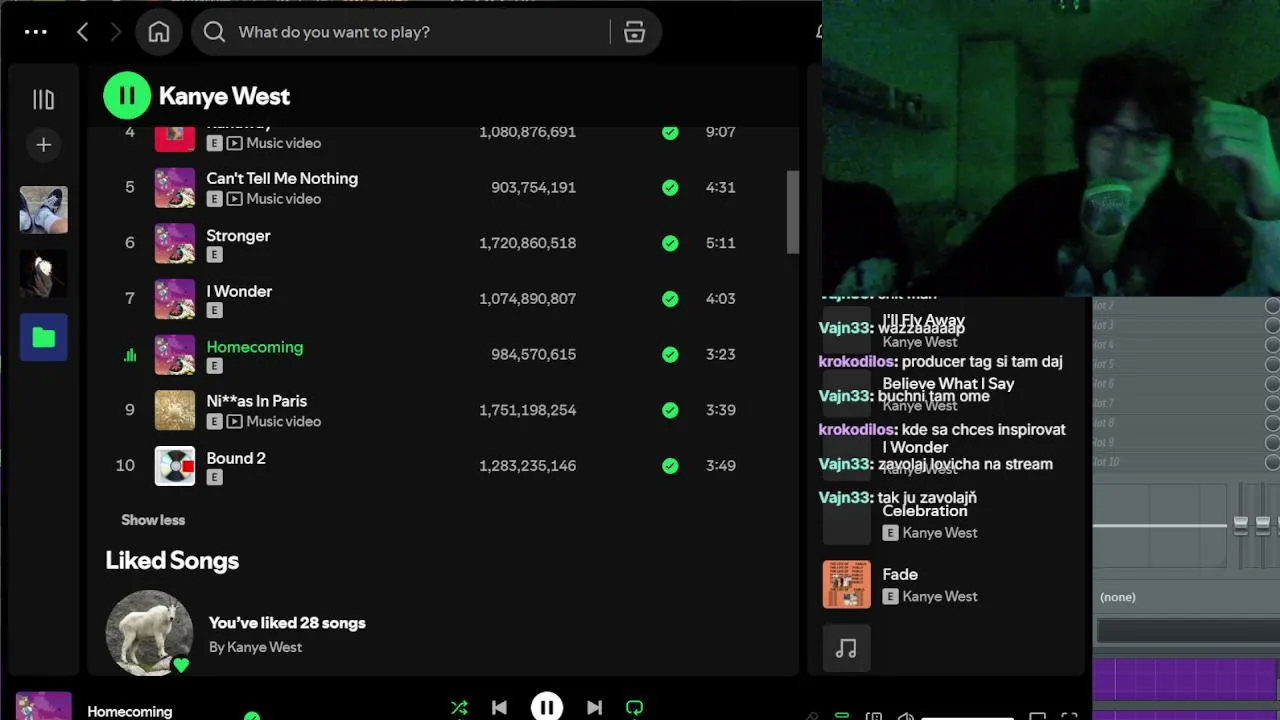The height and width of the screenshot is (720, 1280).
Task: Create a playlist with the plus icon
Action: pos(44,145)
